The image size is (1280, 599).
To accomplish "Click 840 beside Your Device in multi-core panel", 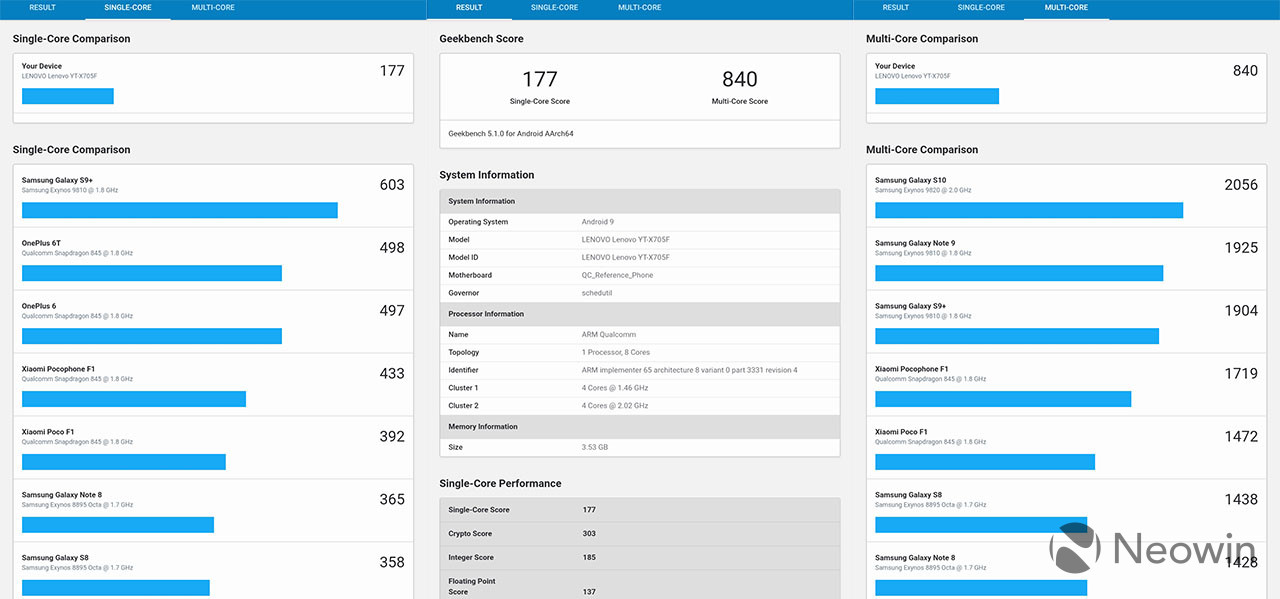I will click(1246, 71).
